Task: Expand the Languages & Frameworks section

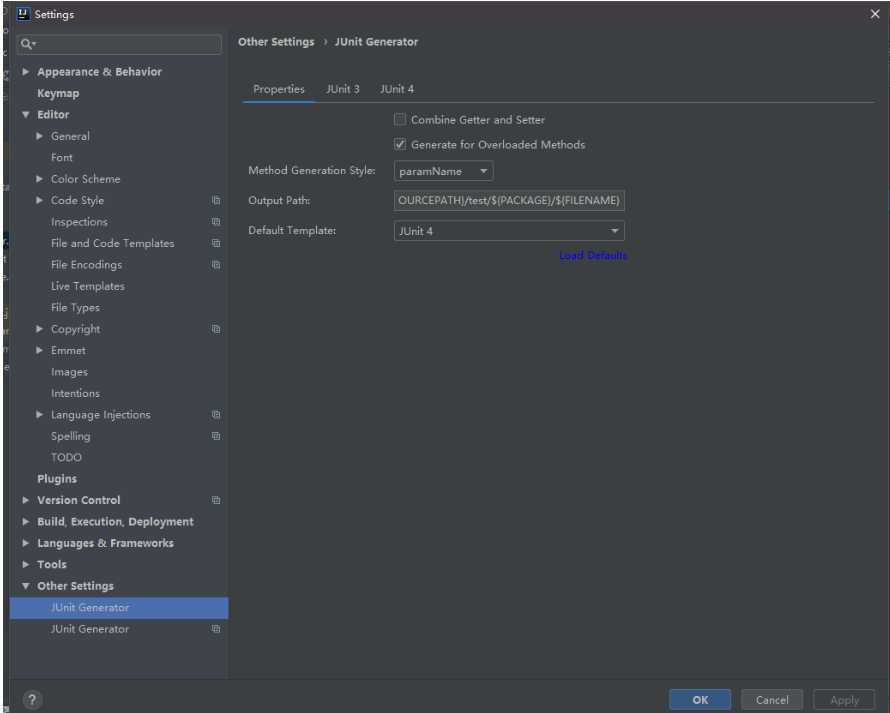Action: [x=26, y=543]
